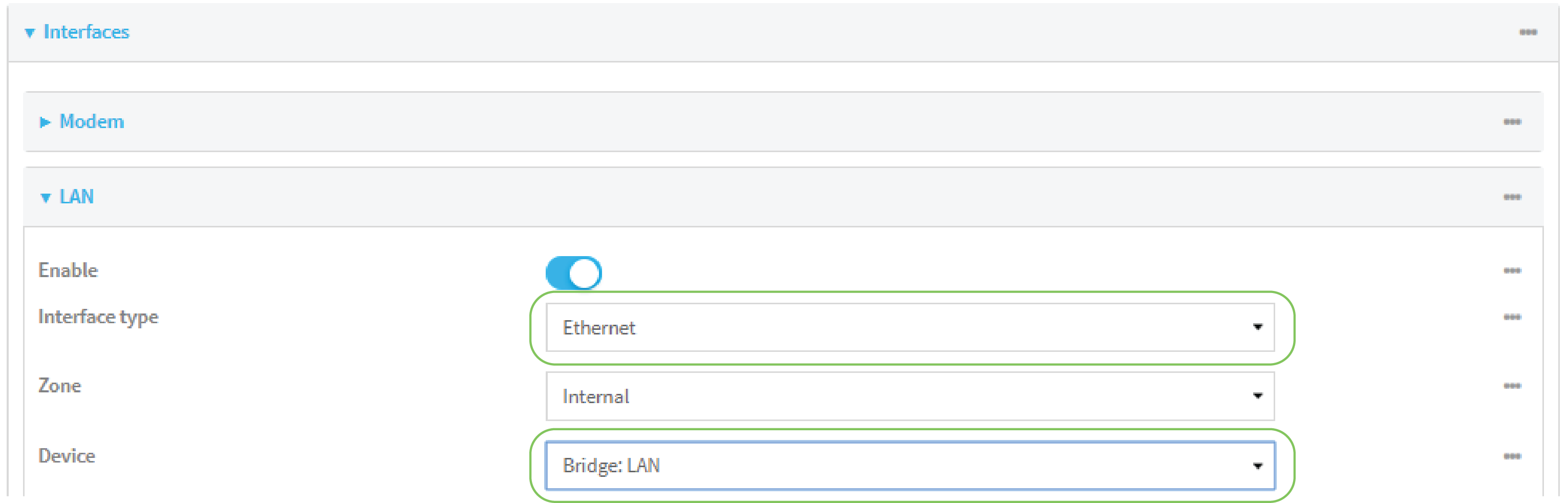Click the Interface type label
1568x503 pixels.
pyautogui.click(x=98, y=317)
